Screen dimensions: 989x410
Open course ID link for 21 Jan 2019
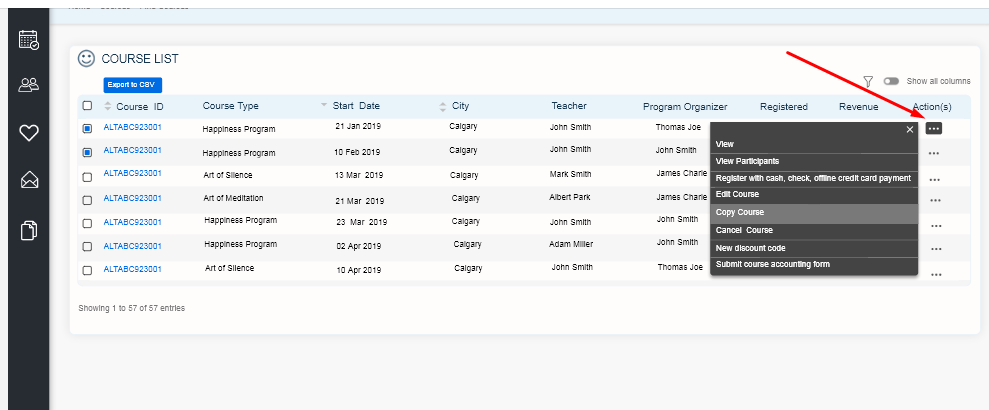(x=132, y=127)
